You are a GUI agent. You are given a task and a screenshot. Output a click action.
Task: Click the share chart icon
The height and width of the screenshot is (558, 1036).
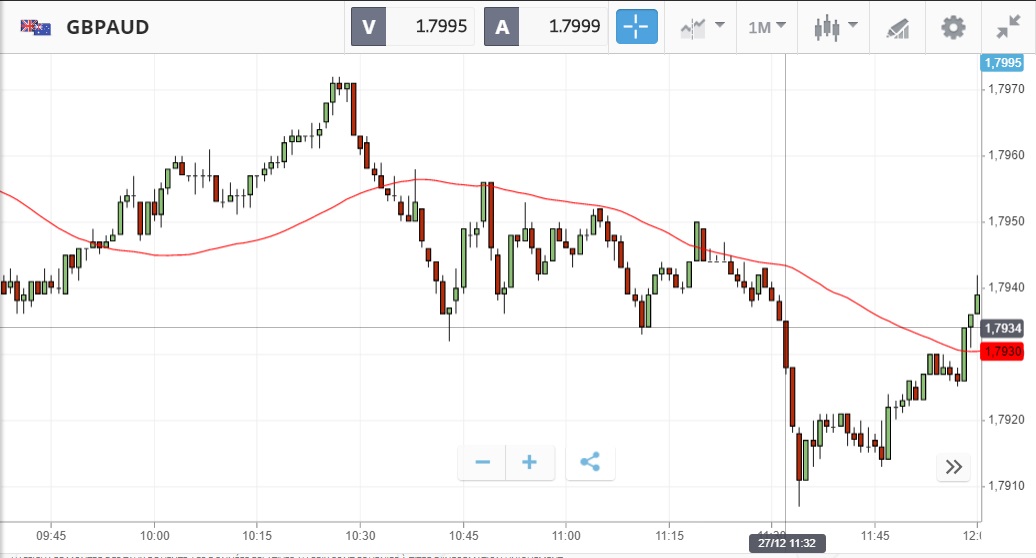coord(590,462)
